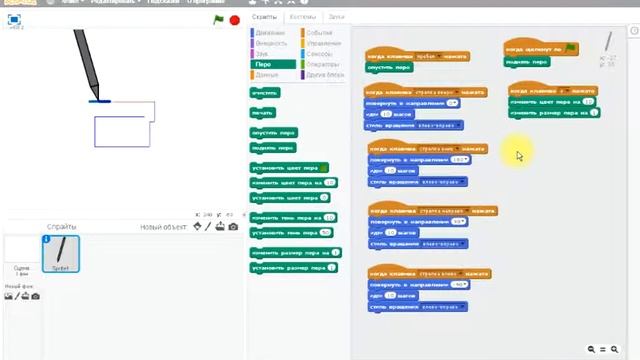Open key dropdown in стрелка вверх hat block
The width and height of the screenshot is (640, 360).
coord(437,92)
